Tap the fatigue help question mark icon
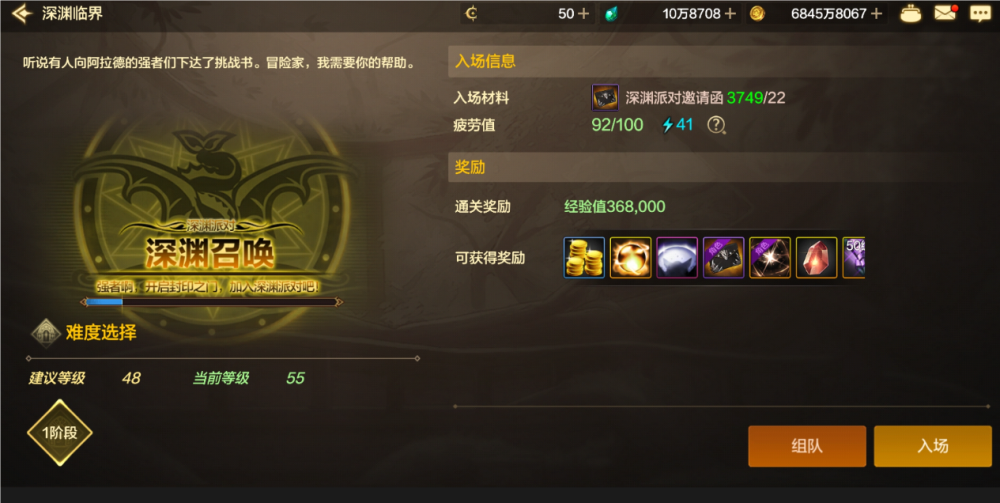The width and height of the screenshot is (1000, 503). (716, 125)
